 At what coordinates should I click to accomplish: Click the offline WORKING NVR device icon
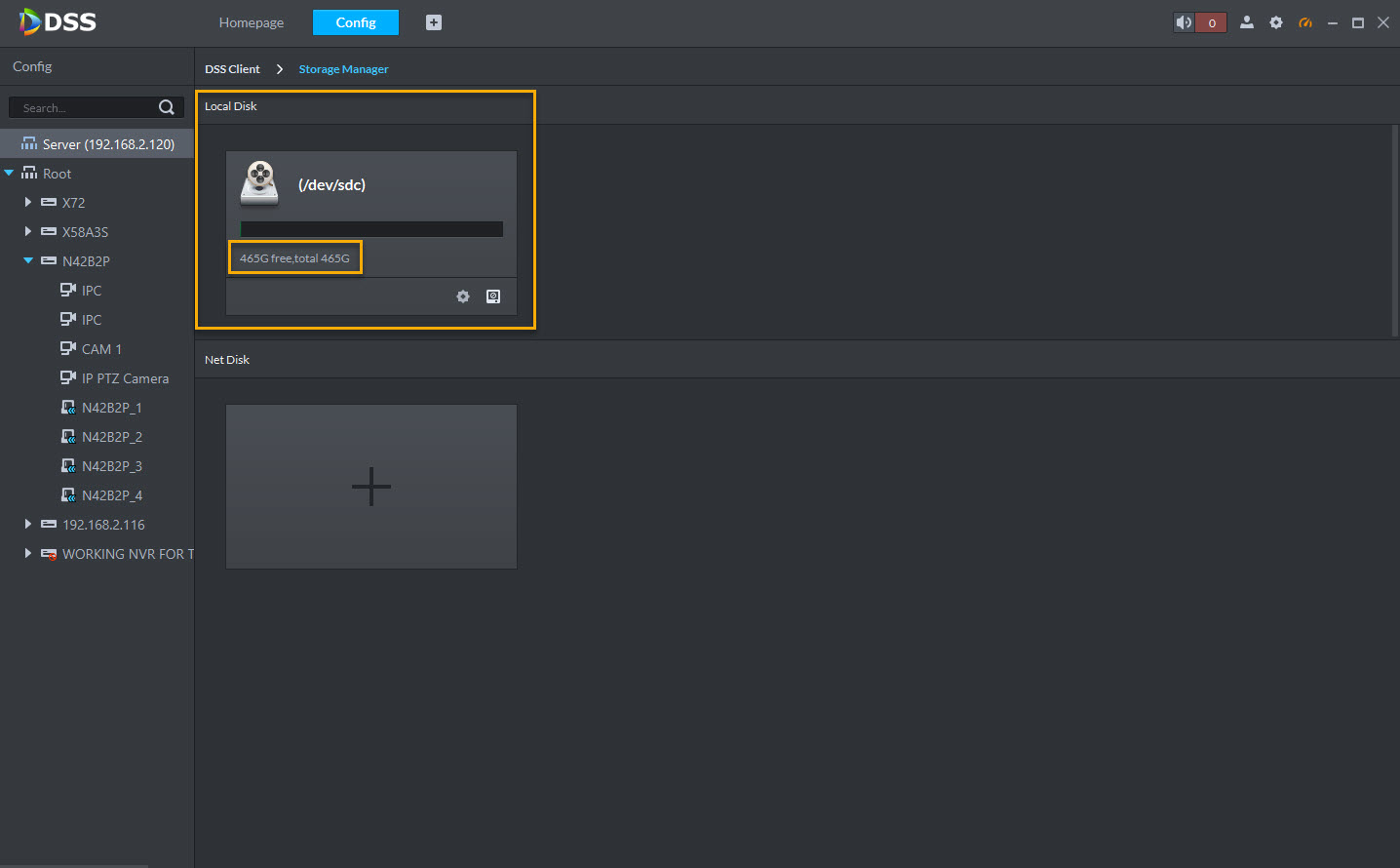tap(49, 554)
